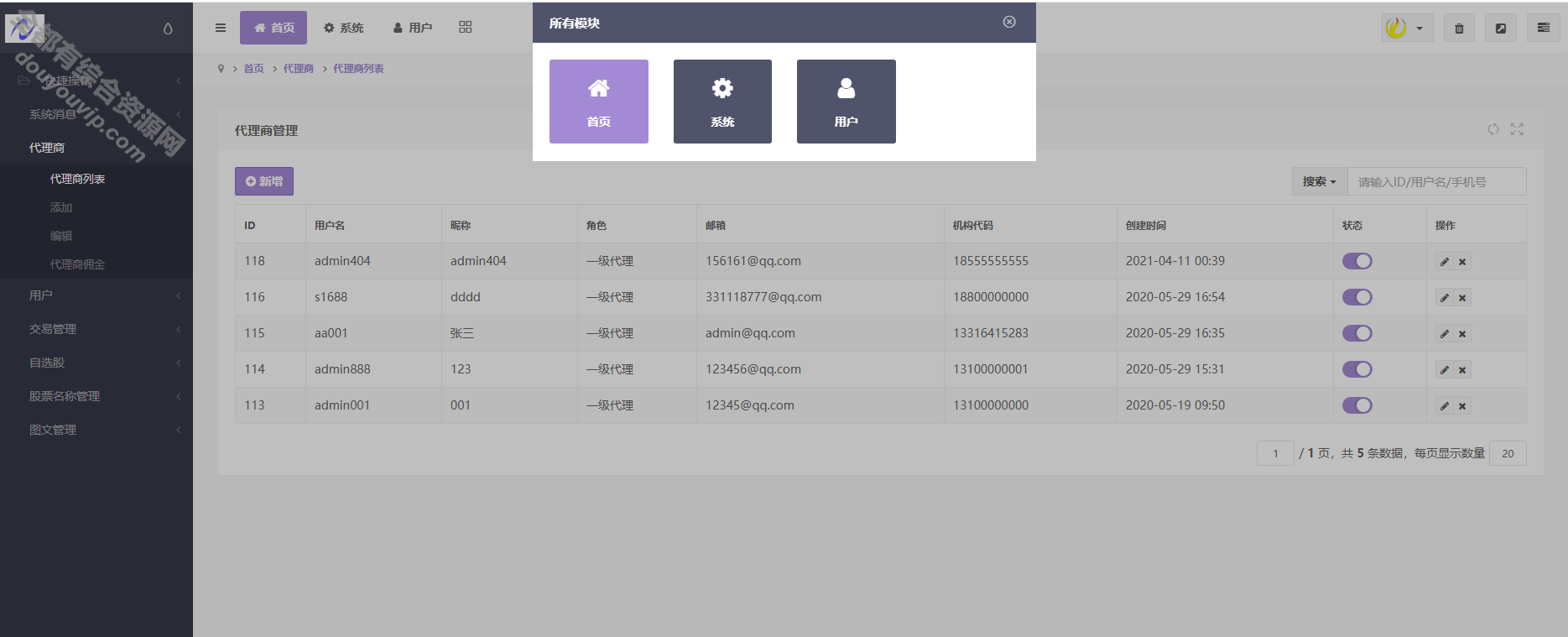Click the site logo in sidebar
This screenshot has height=637, width=1568.
click(24, 29)
